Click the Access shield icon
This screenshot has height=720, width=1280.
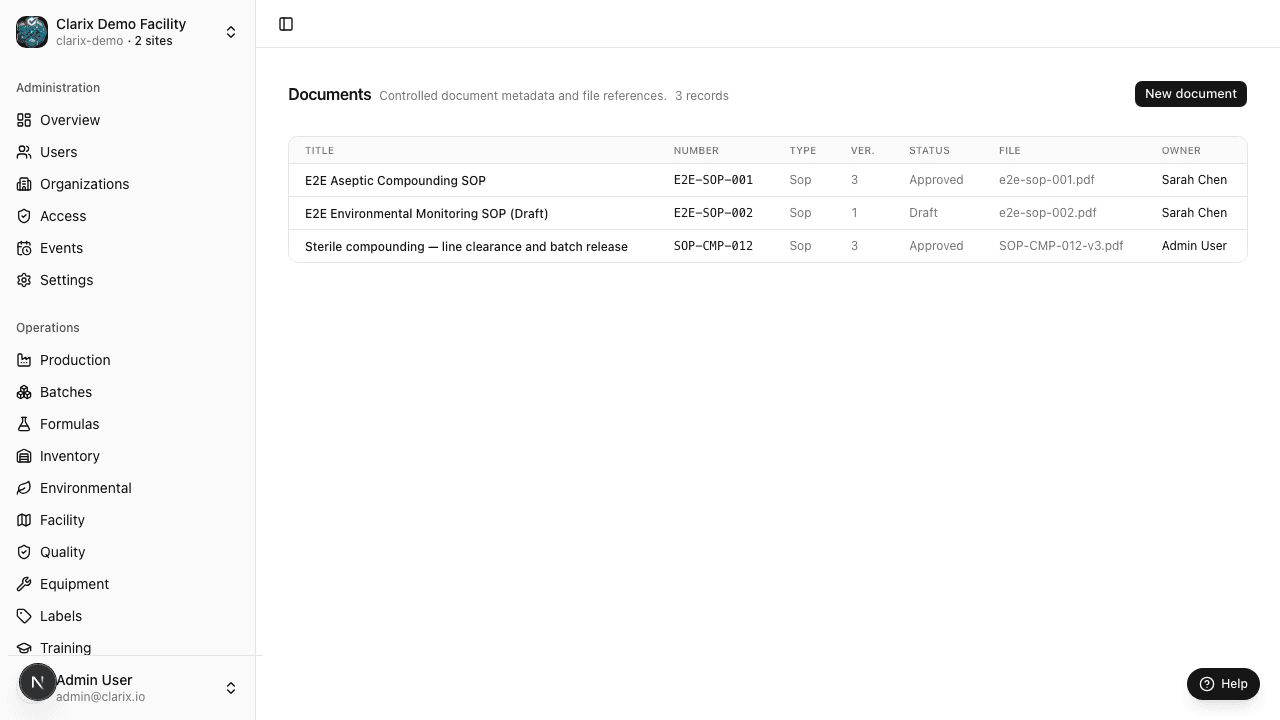[x=24, y=216]
